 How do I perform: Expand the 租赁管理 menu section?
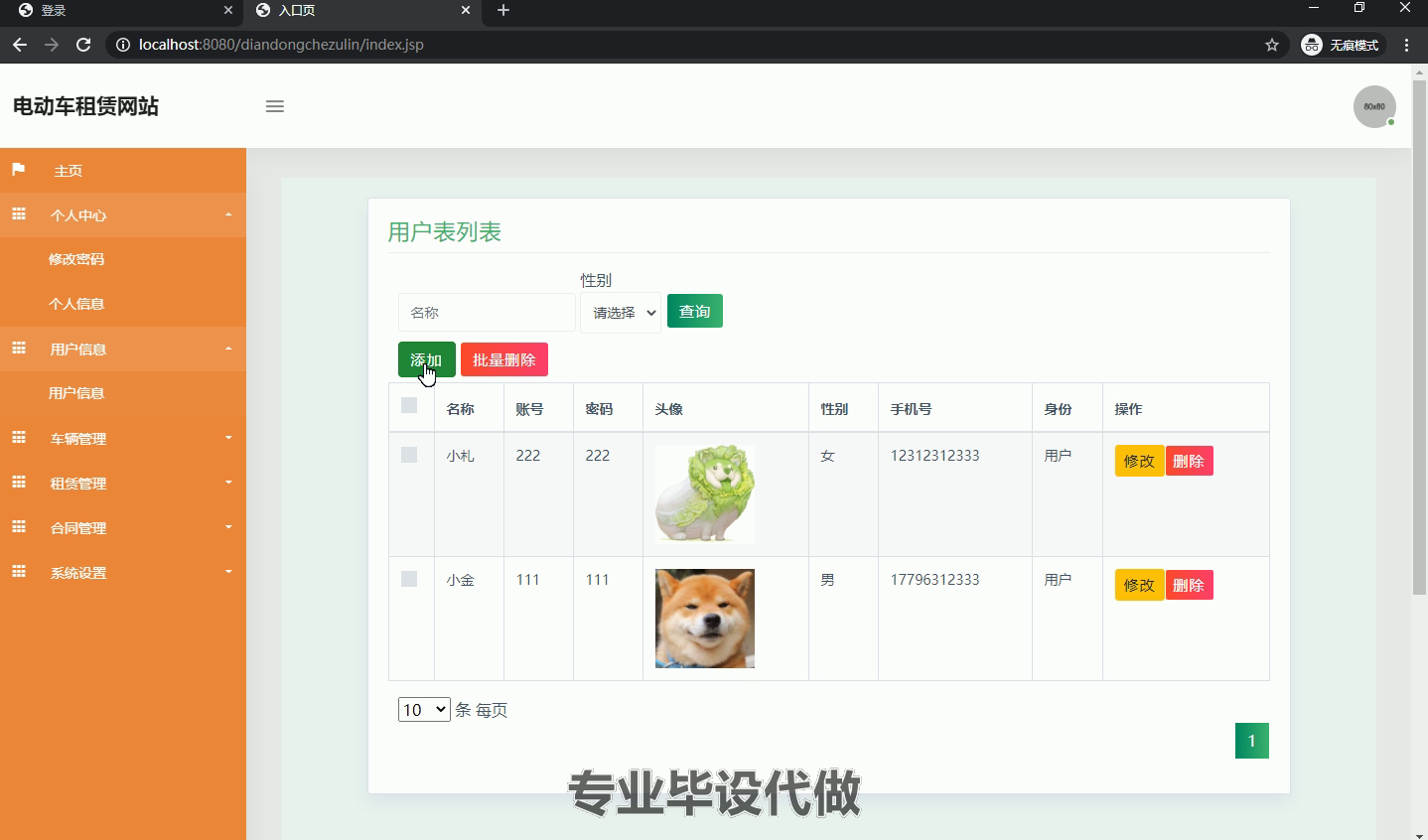point(123,483)
